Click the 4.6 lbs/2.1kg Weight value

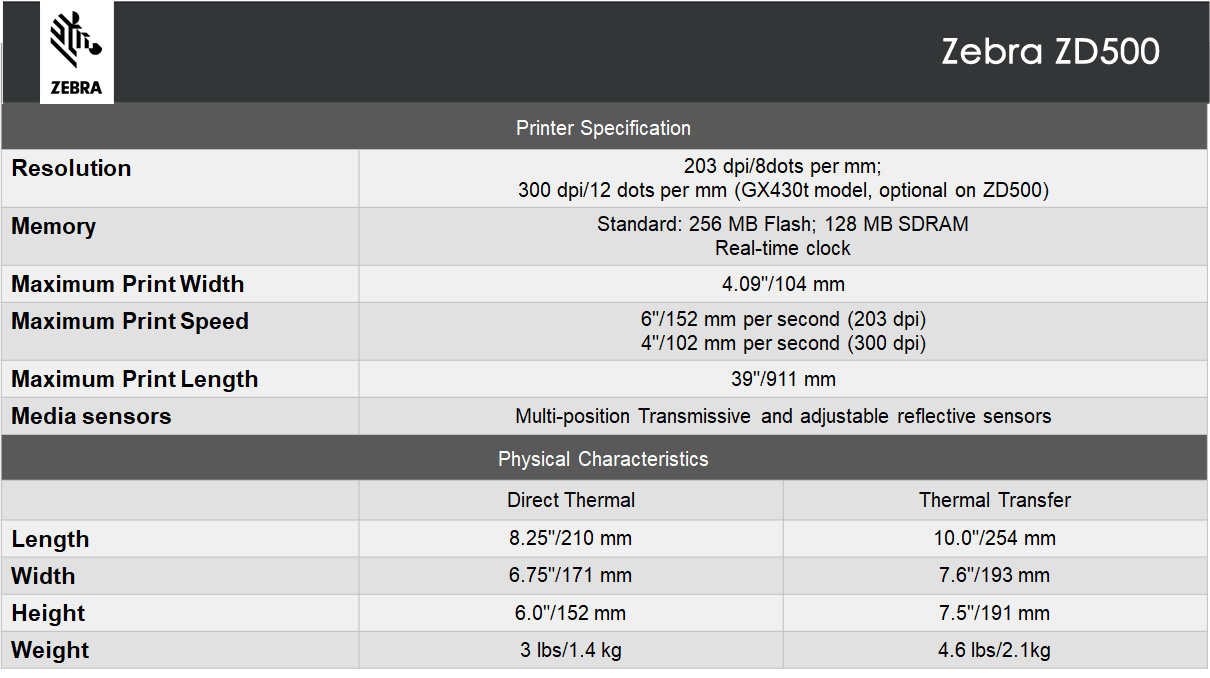995,650
